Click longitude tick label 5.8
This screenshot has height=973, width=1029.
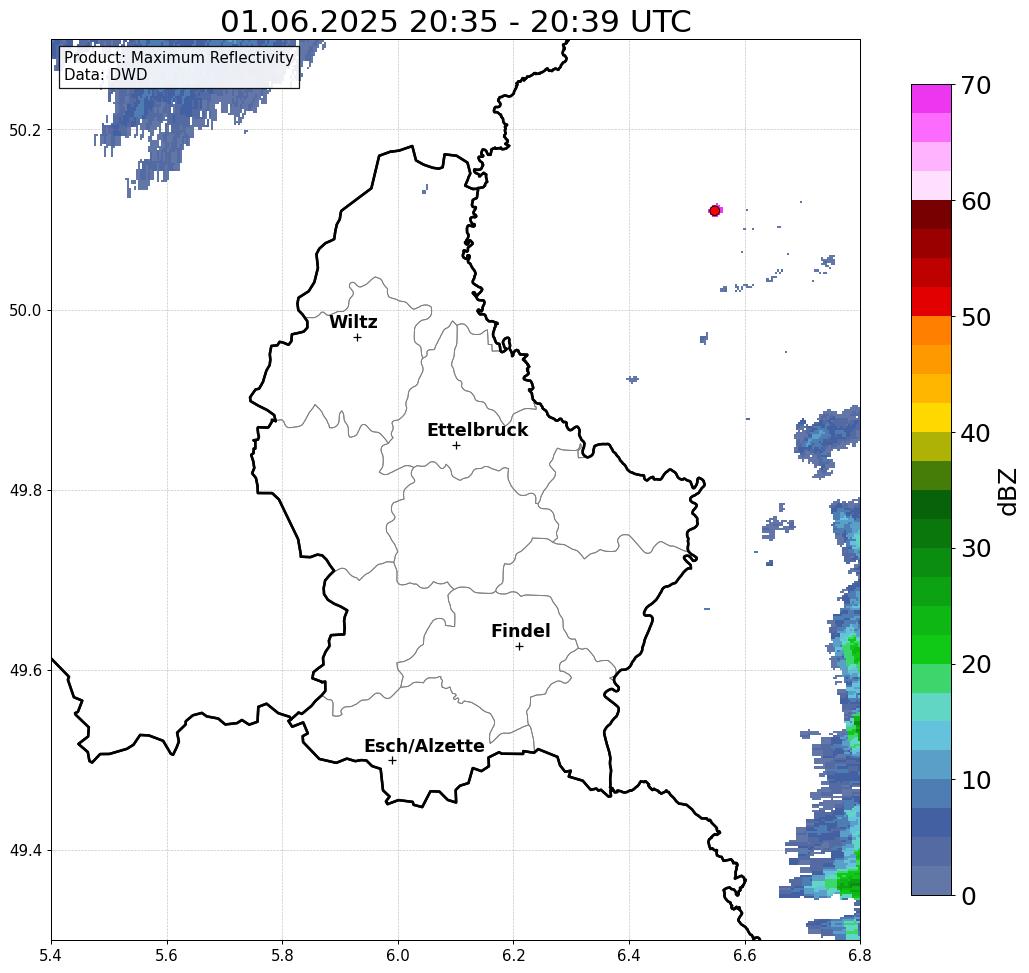282,955
